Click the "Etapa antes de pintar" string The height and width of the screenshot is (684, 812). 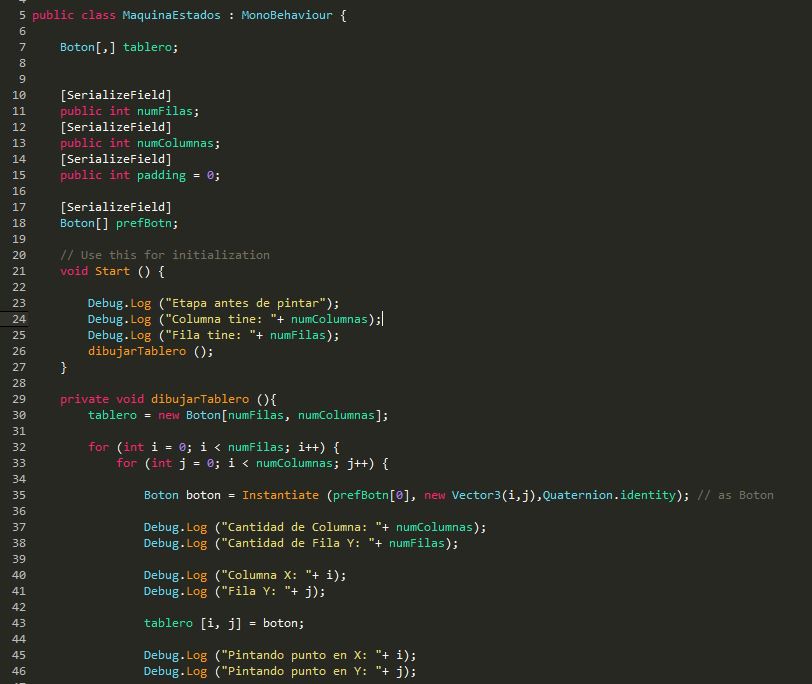pos(245,303)
